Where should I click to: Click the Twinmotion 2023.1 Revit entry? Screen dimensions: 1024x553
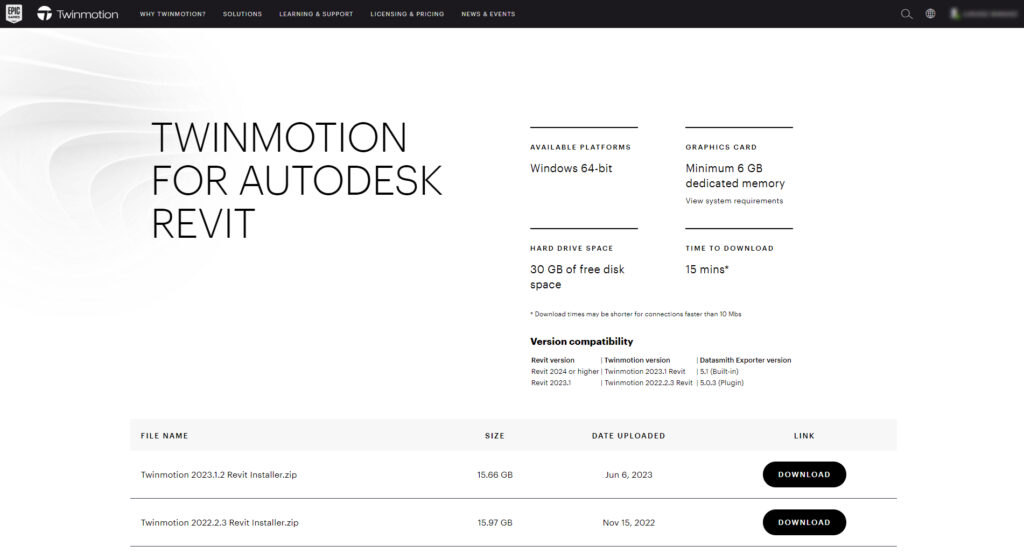point(645,371)
